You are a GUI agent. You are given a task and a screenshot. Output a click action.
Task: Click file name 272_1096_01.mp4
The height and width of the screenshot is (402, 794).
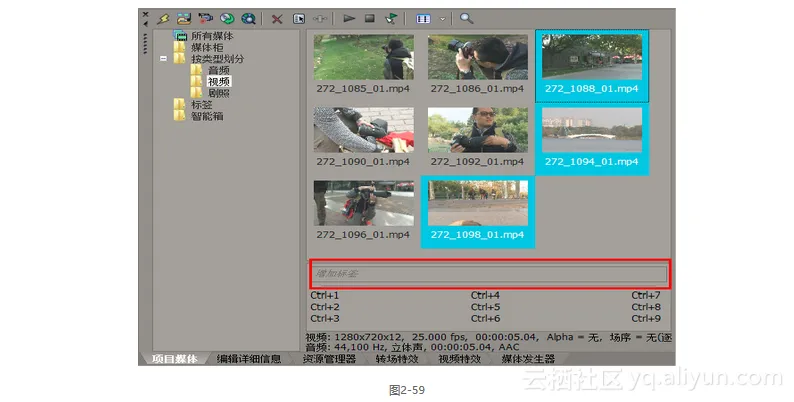[363, 234]
